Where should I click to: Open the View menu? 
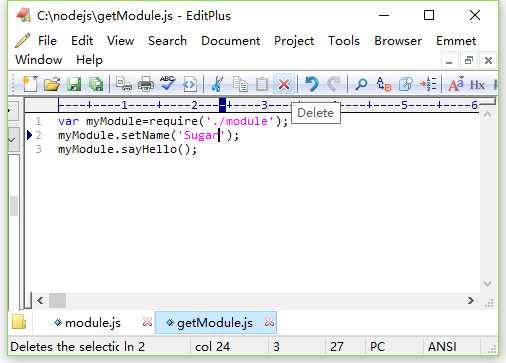[121, 41]
